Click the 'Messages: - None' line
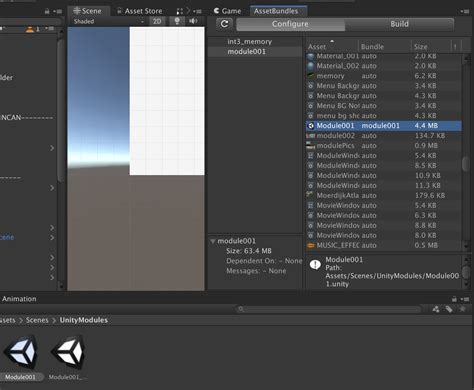The image size is (474, 390). coord(256,271)
